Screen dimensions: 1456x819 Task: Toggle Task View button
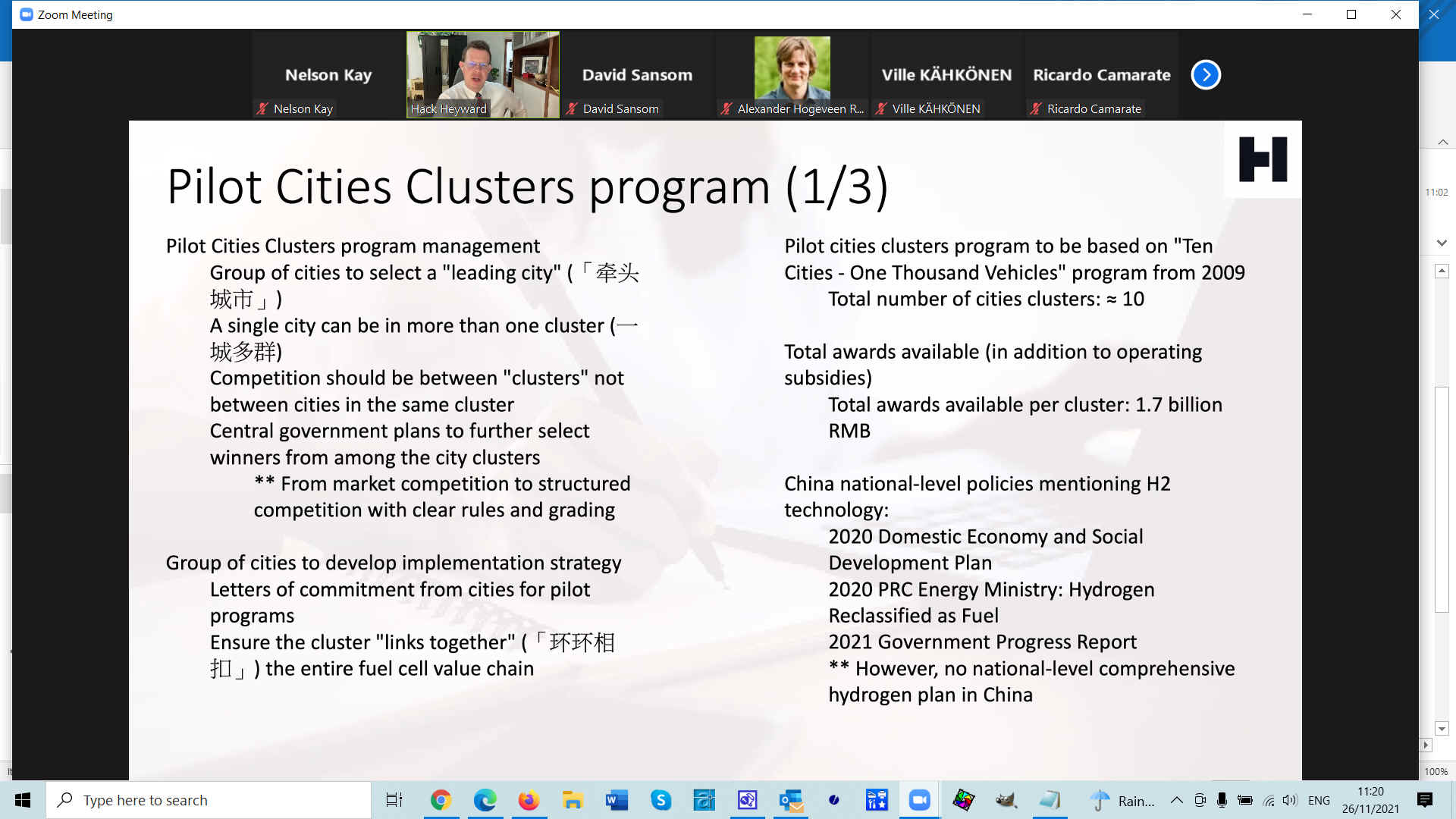394,800
